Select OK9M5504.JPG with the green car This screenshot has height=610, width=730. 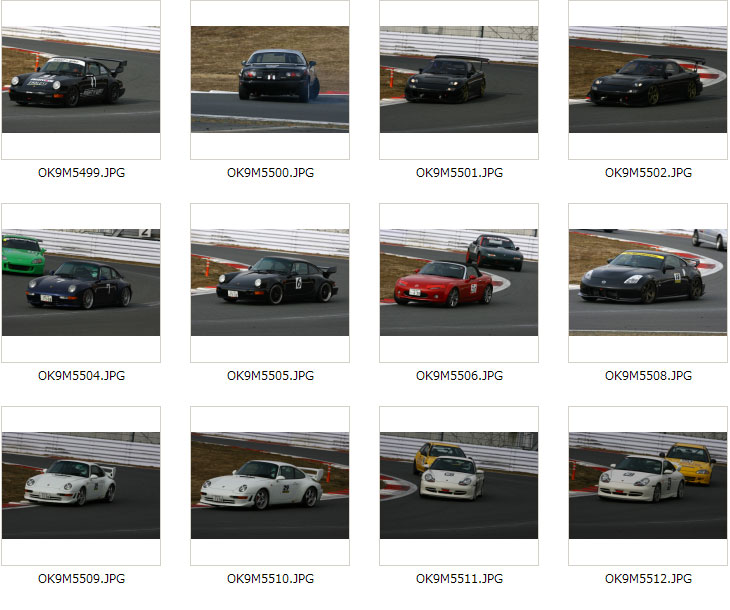tap(81, 283)
